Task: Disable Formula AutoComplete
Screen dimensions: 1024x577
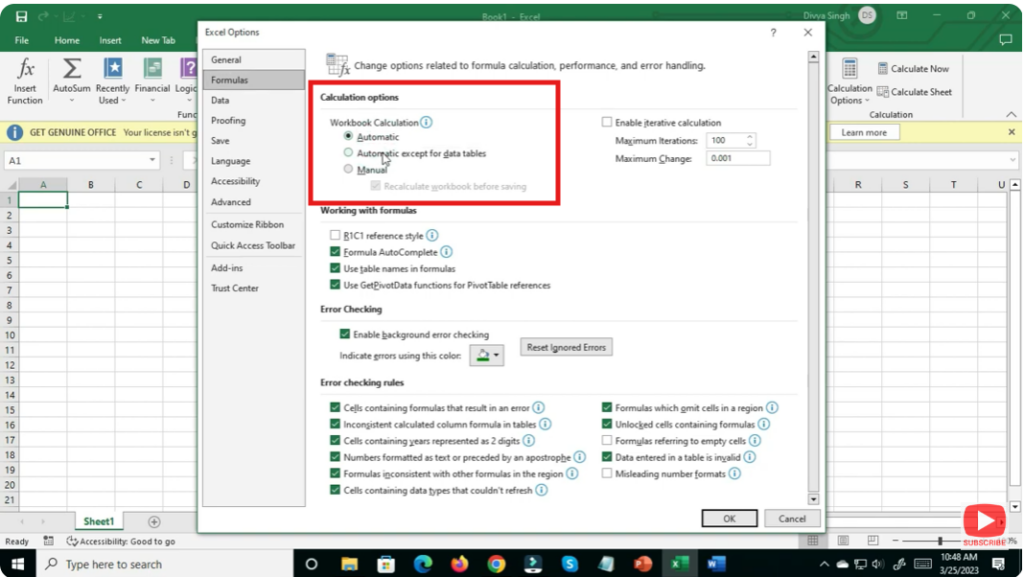Action: coord(334,252)
